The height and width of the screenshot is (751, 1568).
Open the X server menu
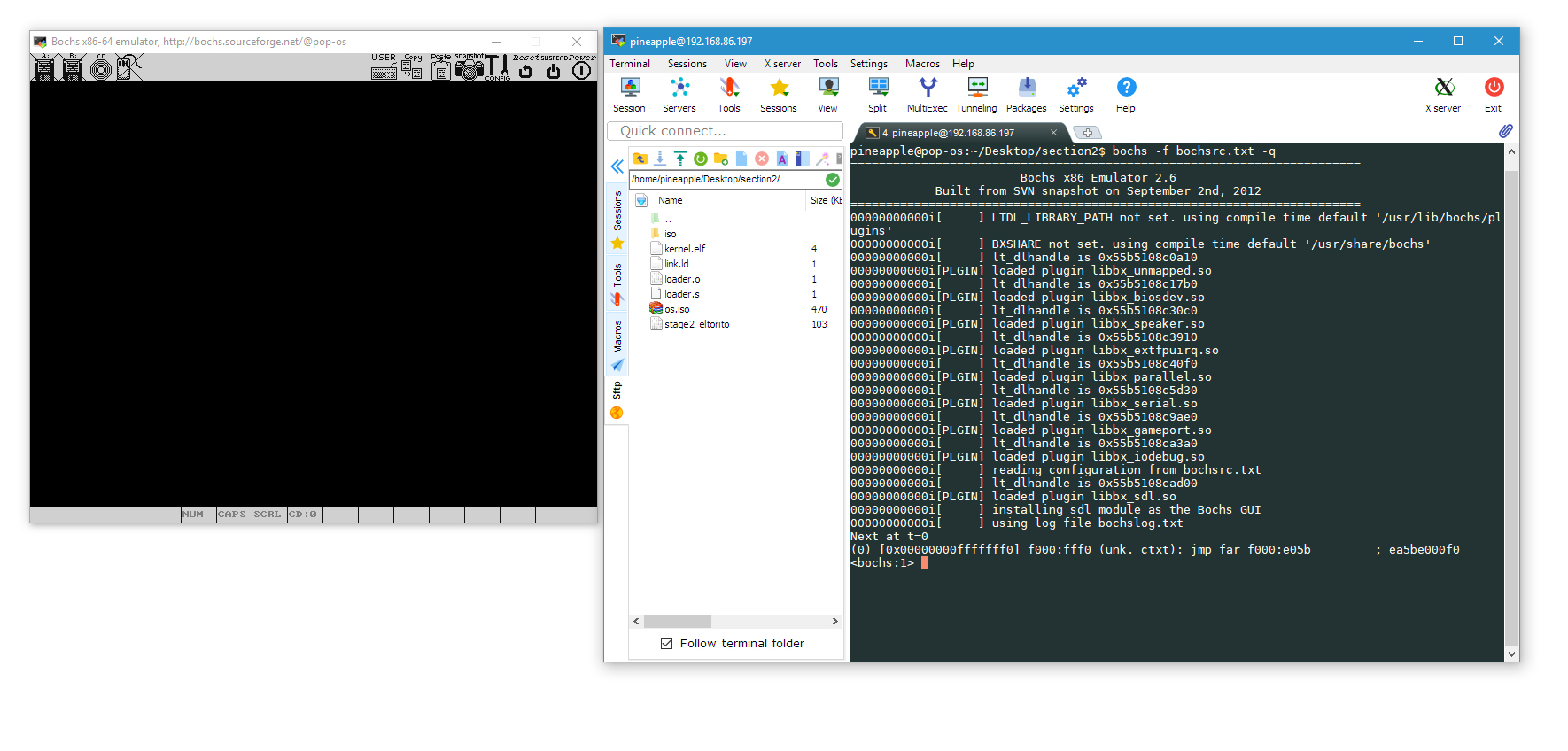coord(782,64)
